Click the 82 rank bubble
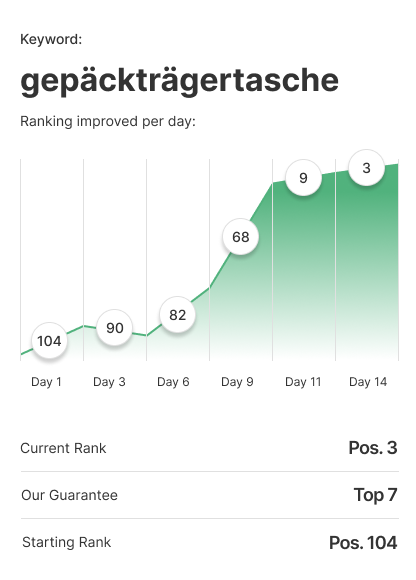416x580 pixels. point(177,315)
